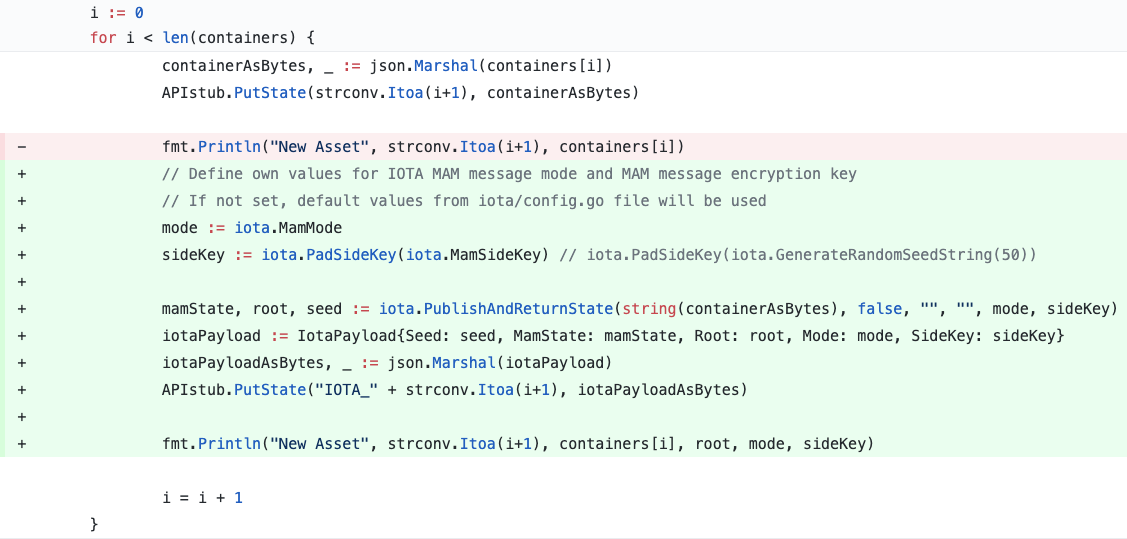Click the 'for i < len(containers)' line

(202, 37)
